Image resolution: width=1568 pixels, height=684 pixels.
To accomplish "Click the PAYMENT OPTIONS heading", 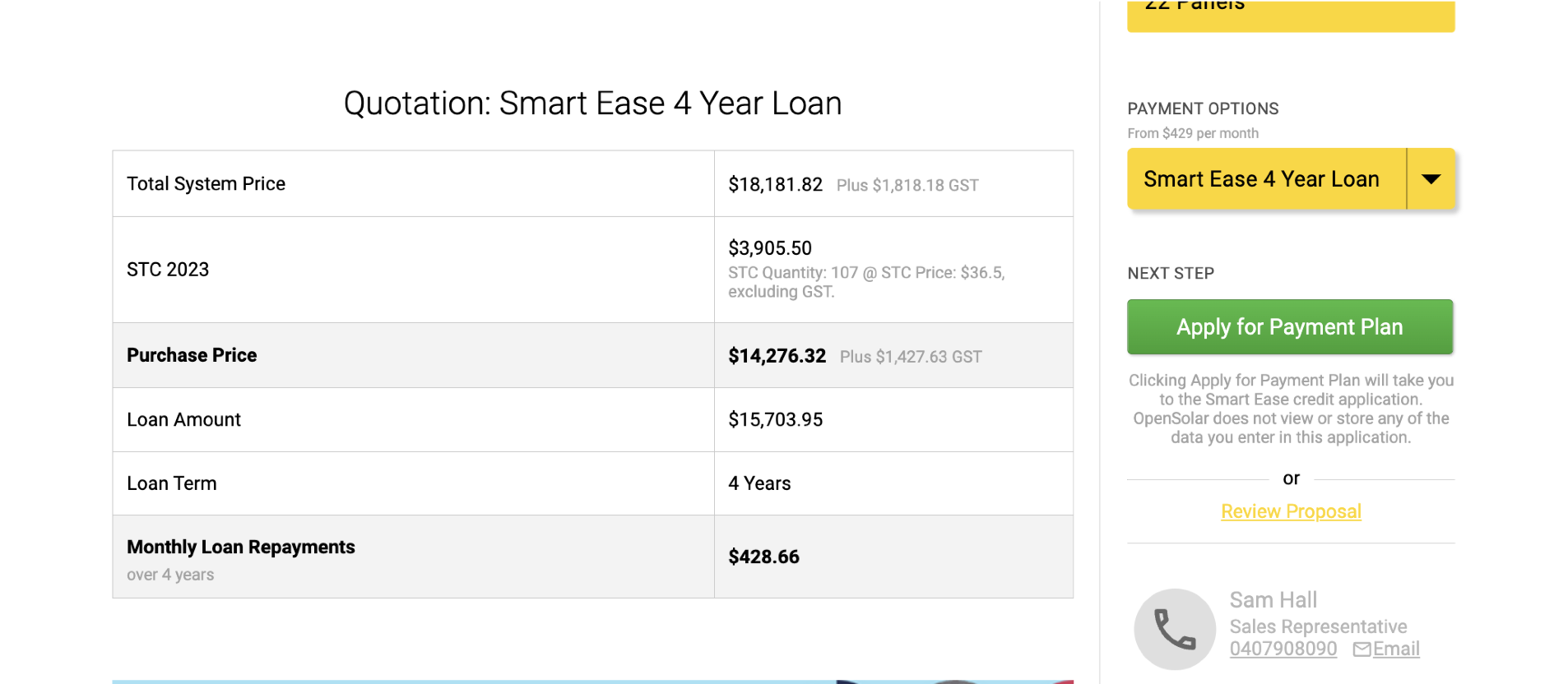I will [x=1203, y=108].
